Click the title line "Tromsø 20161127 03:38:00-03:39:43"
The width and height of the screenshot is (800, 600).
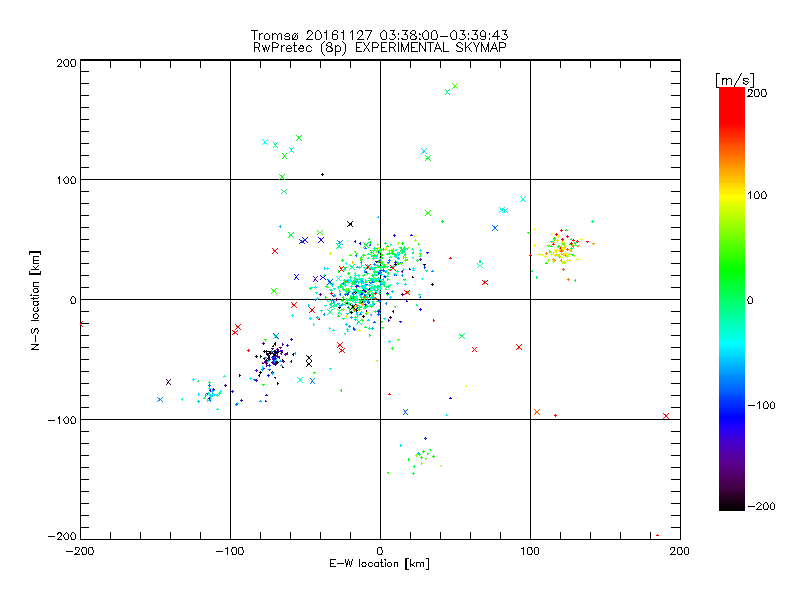point(379,35)
